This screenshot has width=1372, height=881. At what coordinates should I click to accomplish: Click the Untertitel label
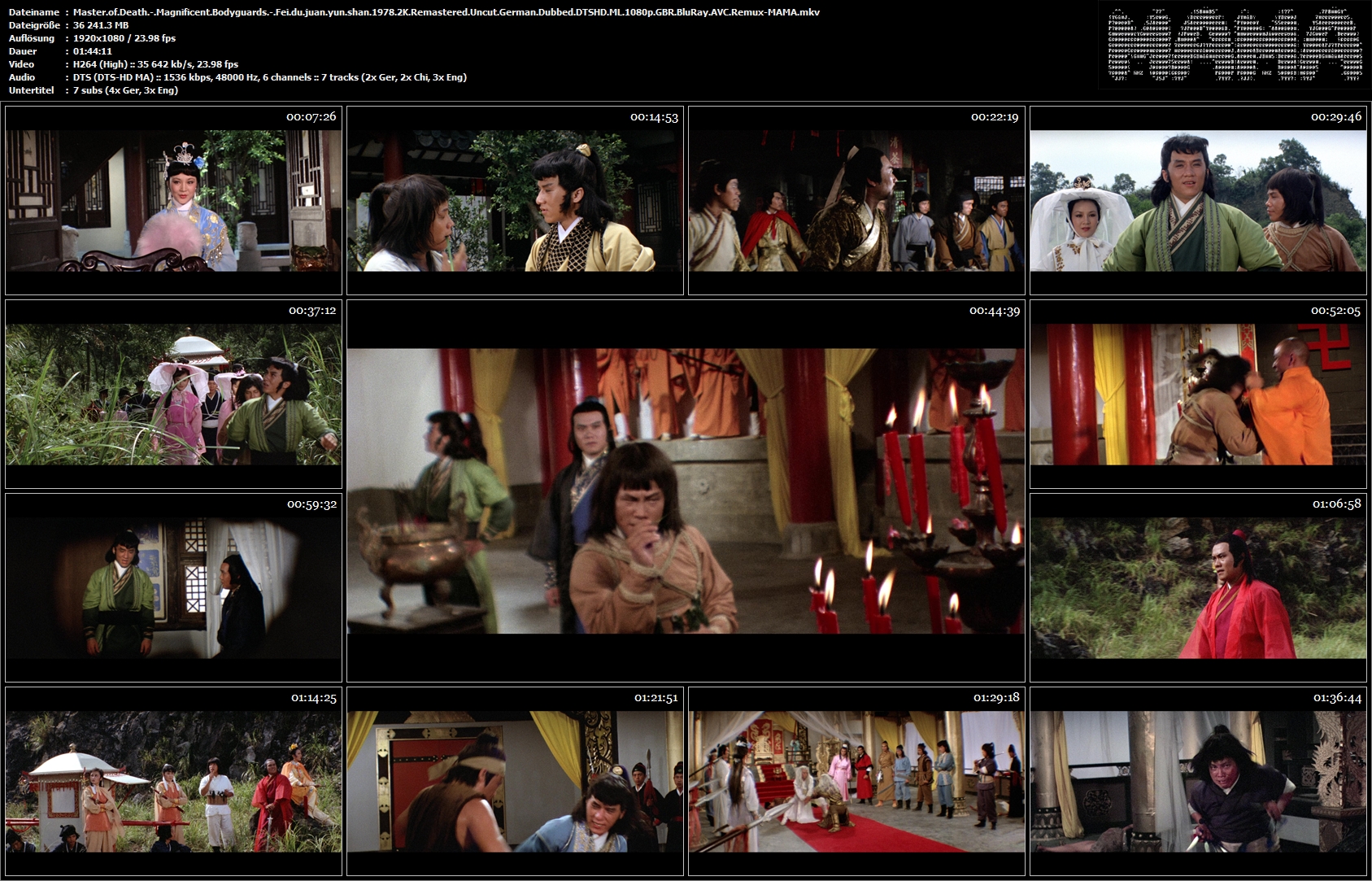[x=32, y=90]
